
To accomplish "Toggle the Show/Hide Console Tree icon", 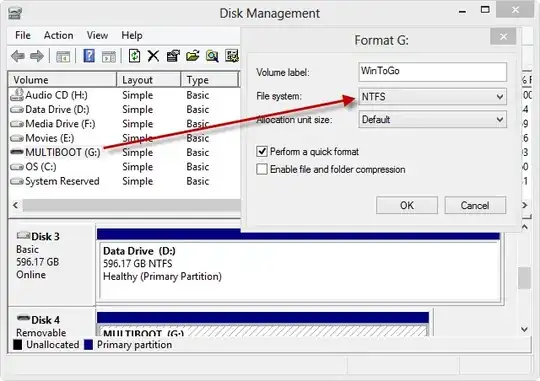I will coord(63,56).
